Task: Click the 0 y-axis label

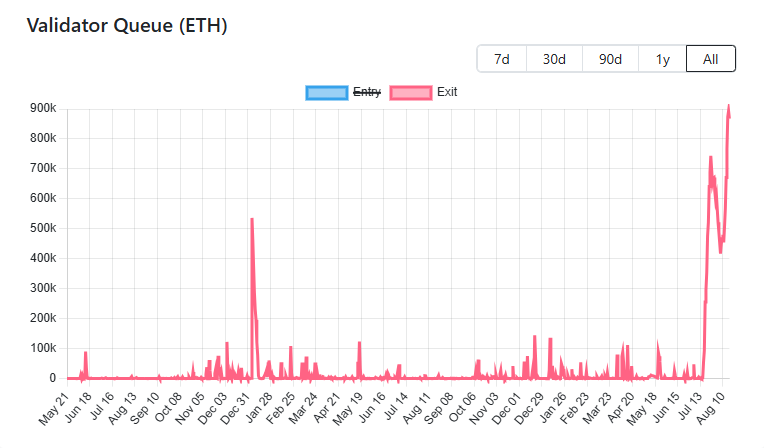Action: [x=52, y=378]
